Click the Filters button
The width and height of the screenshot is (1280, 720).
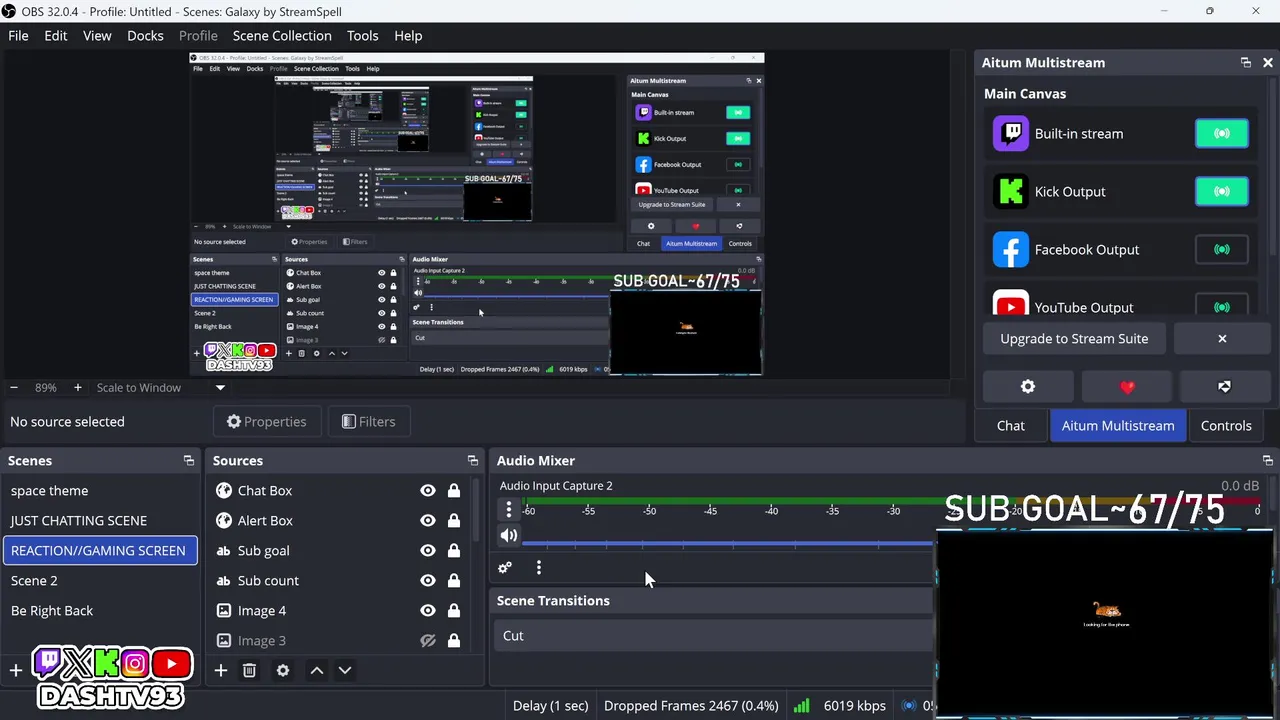pyautogui.click(x=368, y=421)
